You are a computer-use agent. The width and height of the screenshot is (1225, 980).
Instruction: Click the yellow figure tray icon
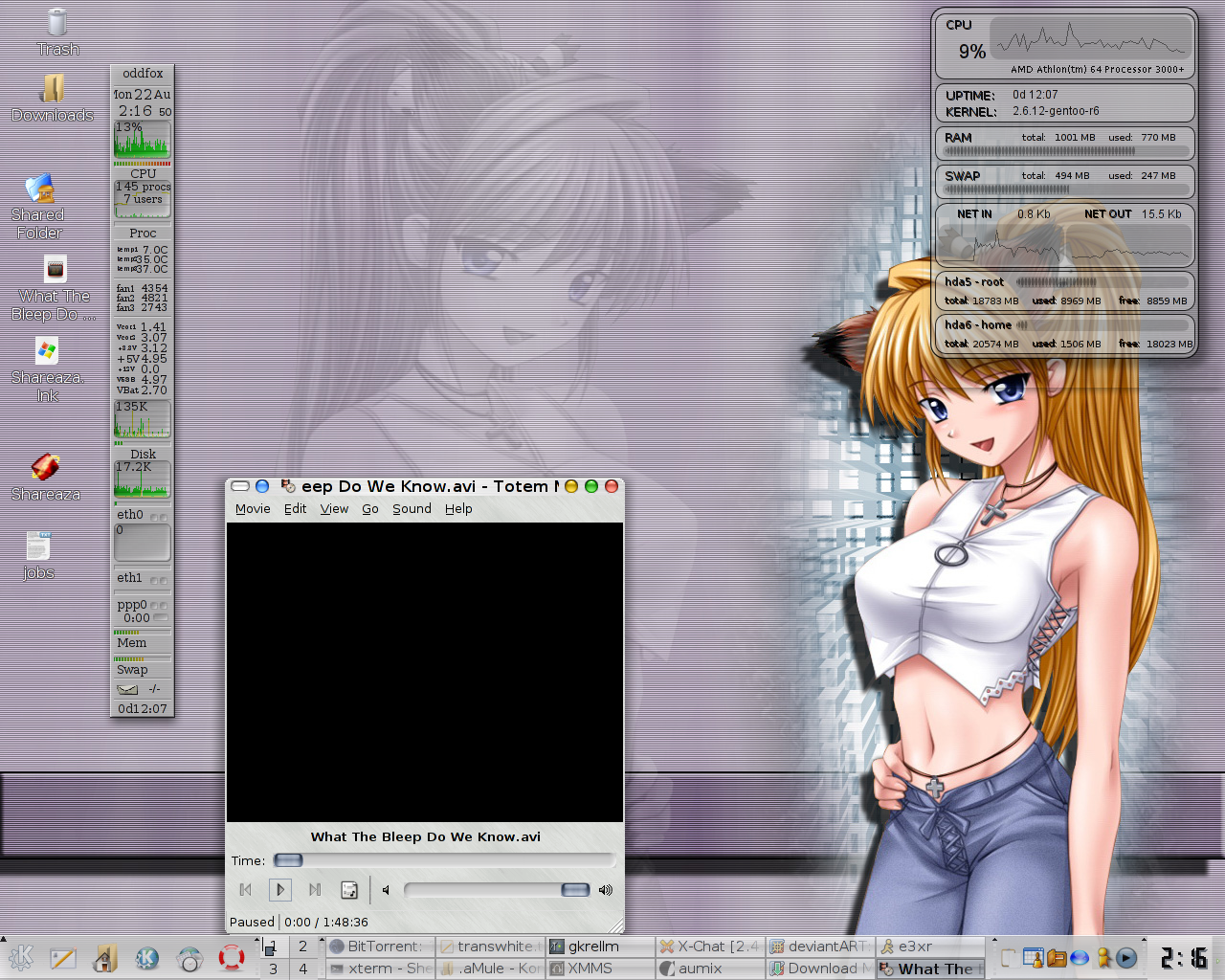click(1103, 958)
